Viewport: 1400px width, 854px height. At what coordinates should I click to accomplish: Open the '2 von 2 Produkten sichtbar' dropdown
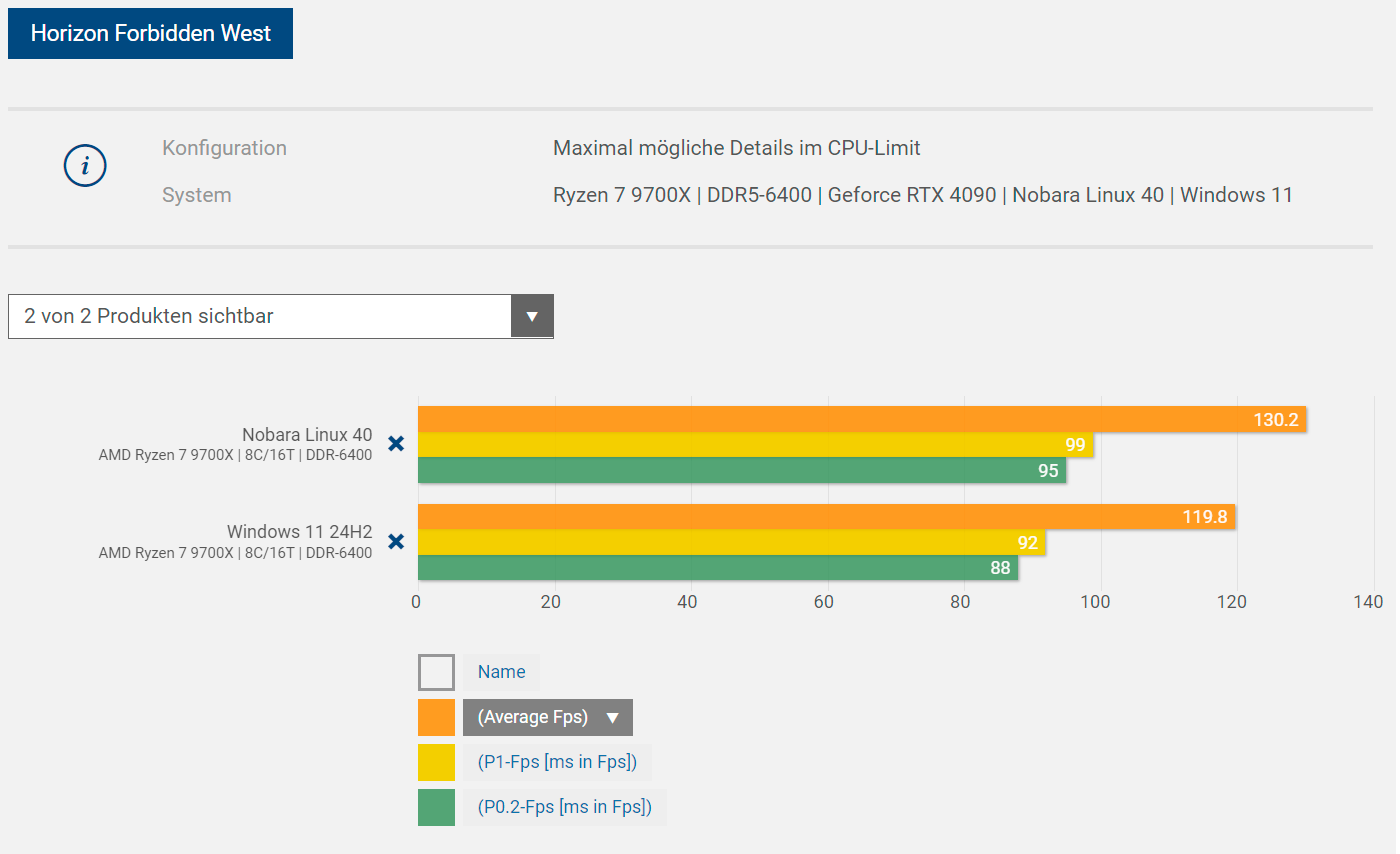click(280, 316)
